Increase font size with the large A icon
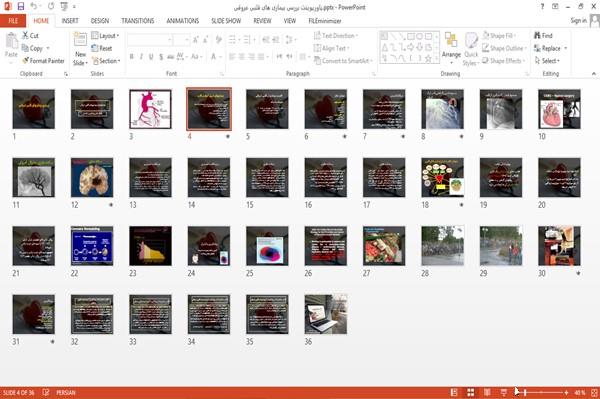 coord(196,40)
